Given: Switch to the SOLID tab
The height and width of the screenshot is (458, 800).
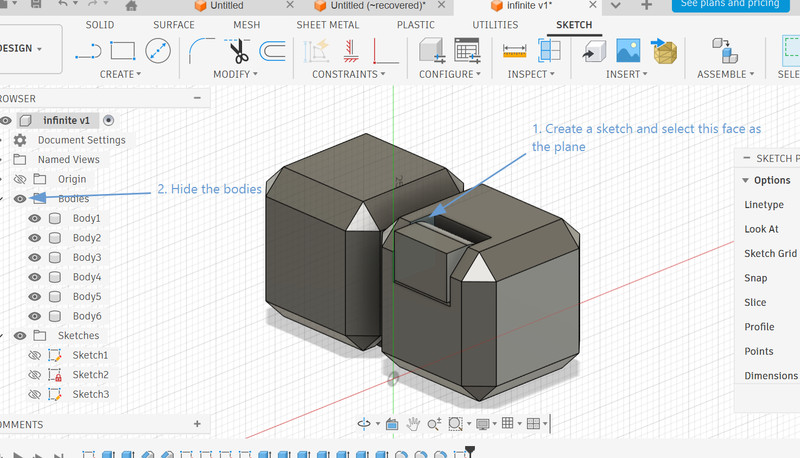Looking at the screenshot, I should (100, 24).
